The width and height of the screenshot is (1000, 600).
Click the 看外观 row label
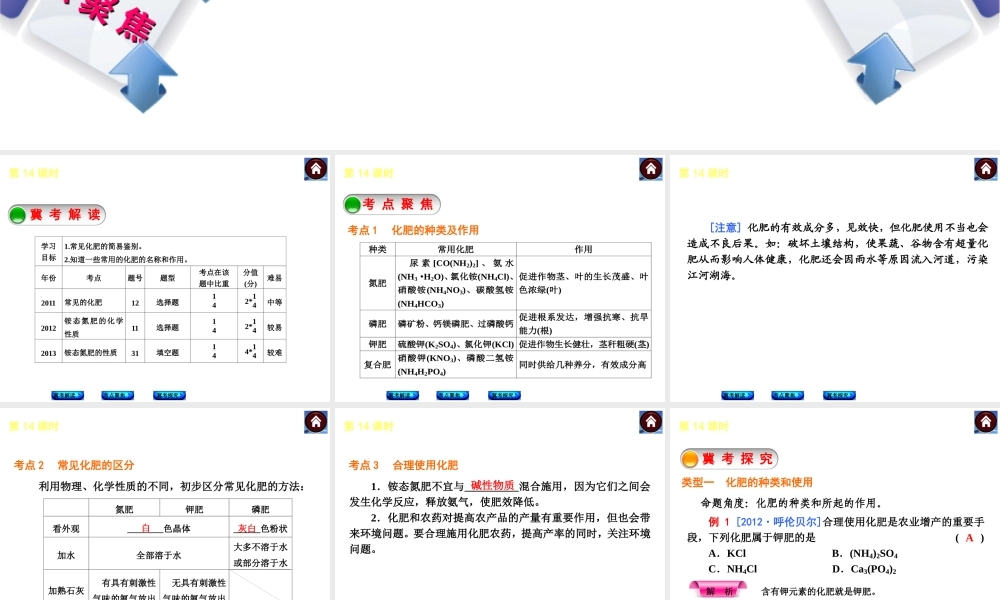(x=66, y=529)
